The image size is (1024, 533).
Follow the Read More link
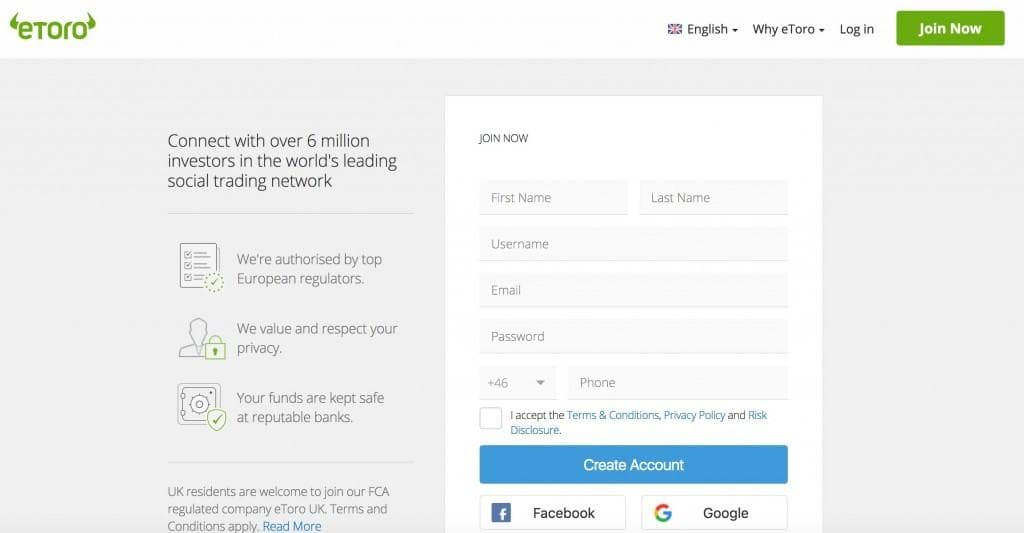pos(292,526)
